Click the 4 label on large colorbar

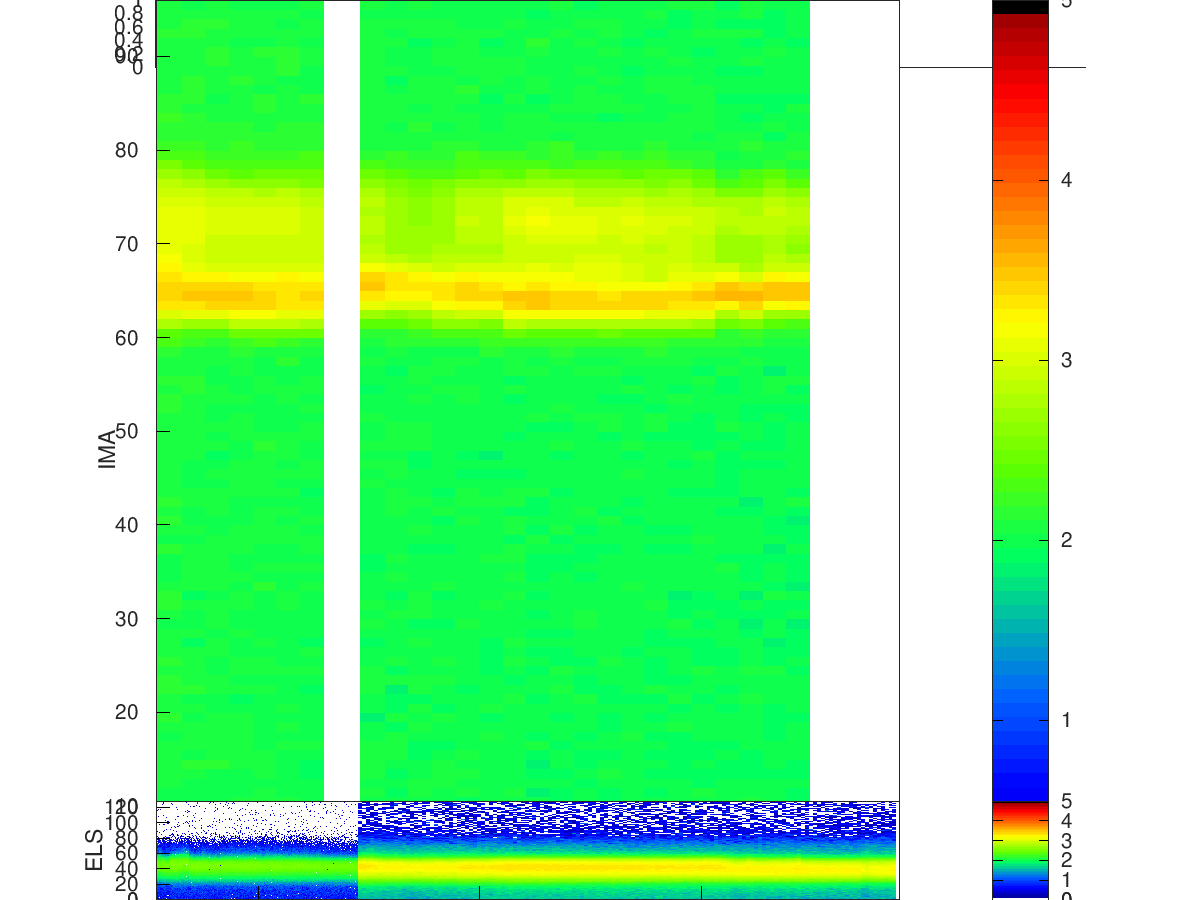[1067, 180]
